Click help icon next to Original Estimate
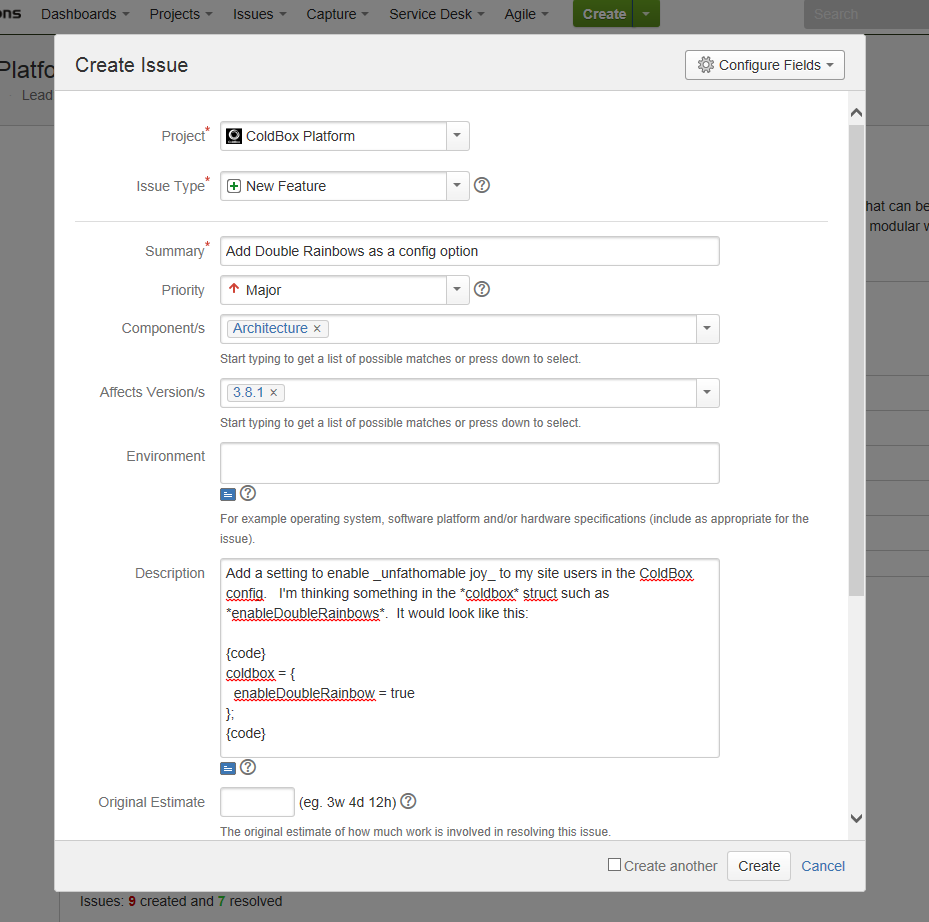The width and height of the screenshot is (929, 922). (x=408, y=801)
